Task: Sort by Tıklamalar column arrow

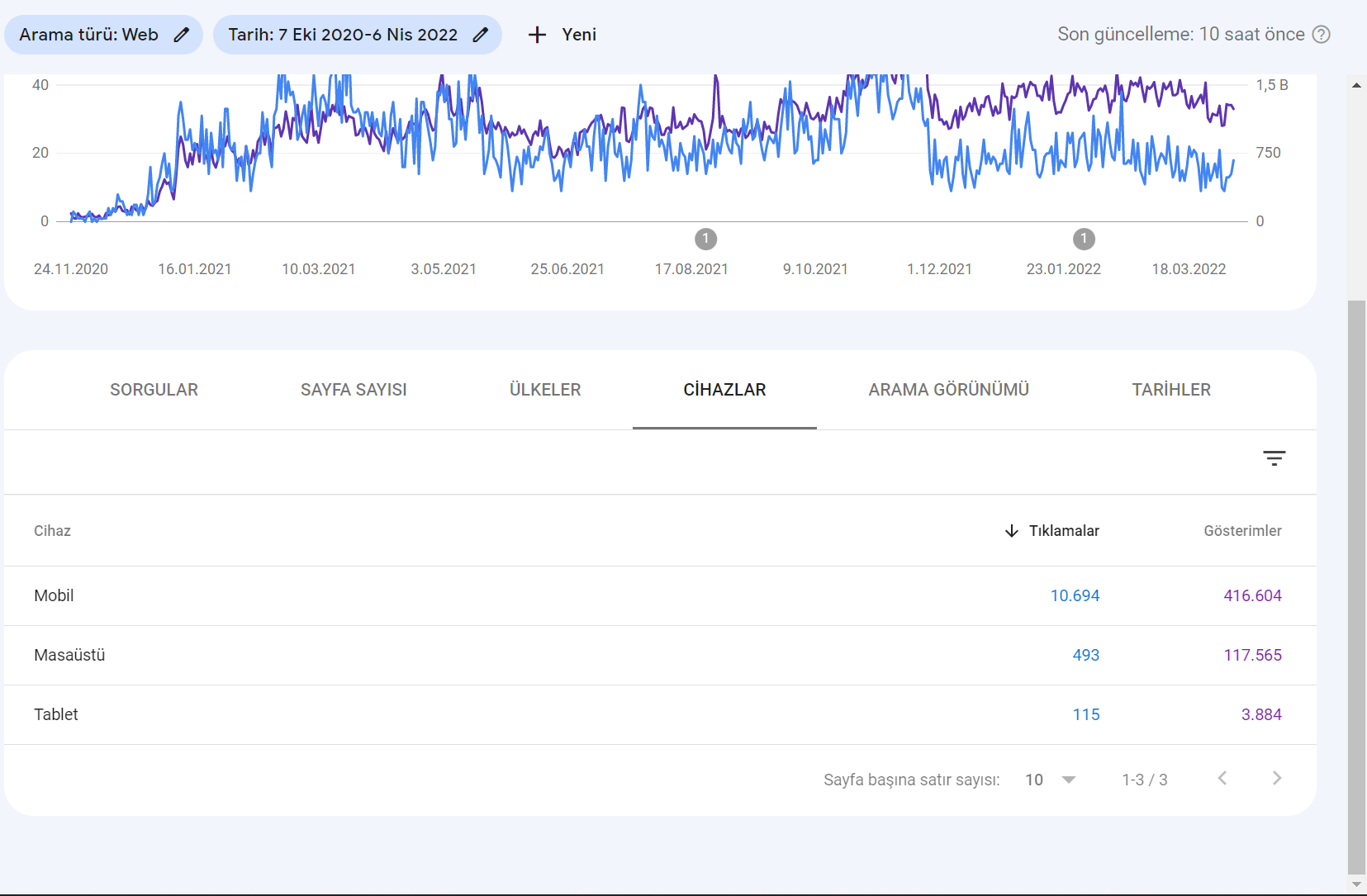Action: [x=1012, y=531]
